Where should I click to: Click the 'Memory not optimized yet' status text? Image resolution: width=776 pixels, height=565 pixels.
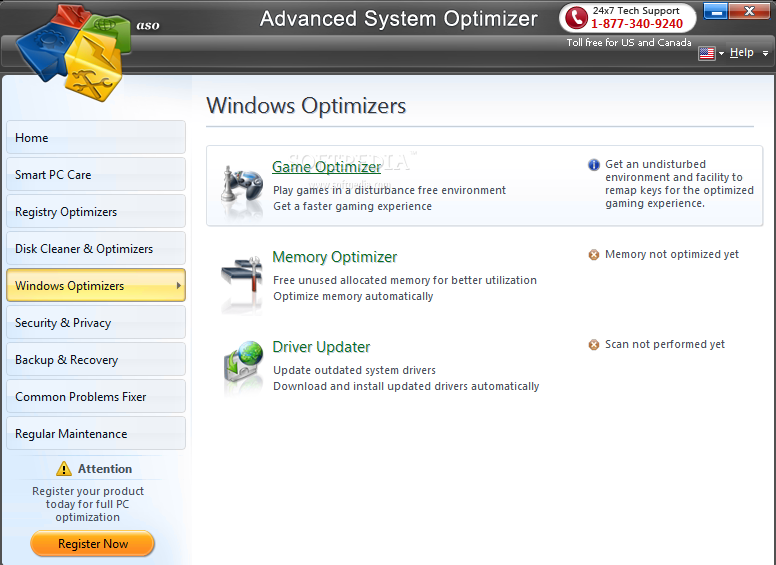click(x=672, y=254)
